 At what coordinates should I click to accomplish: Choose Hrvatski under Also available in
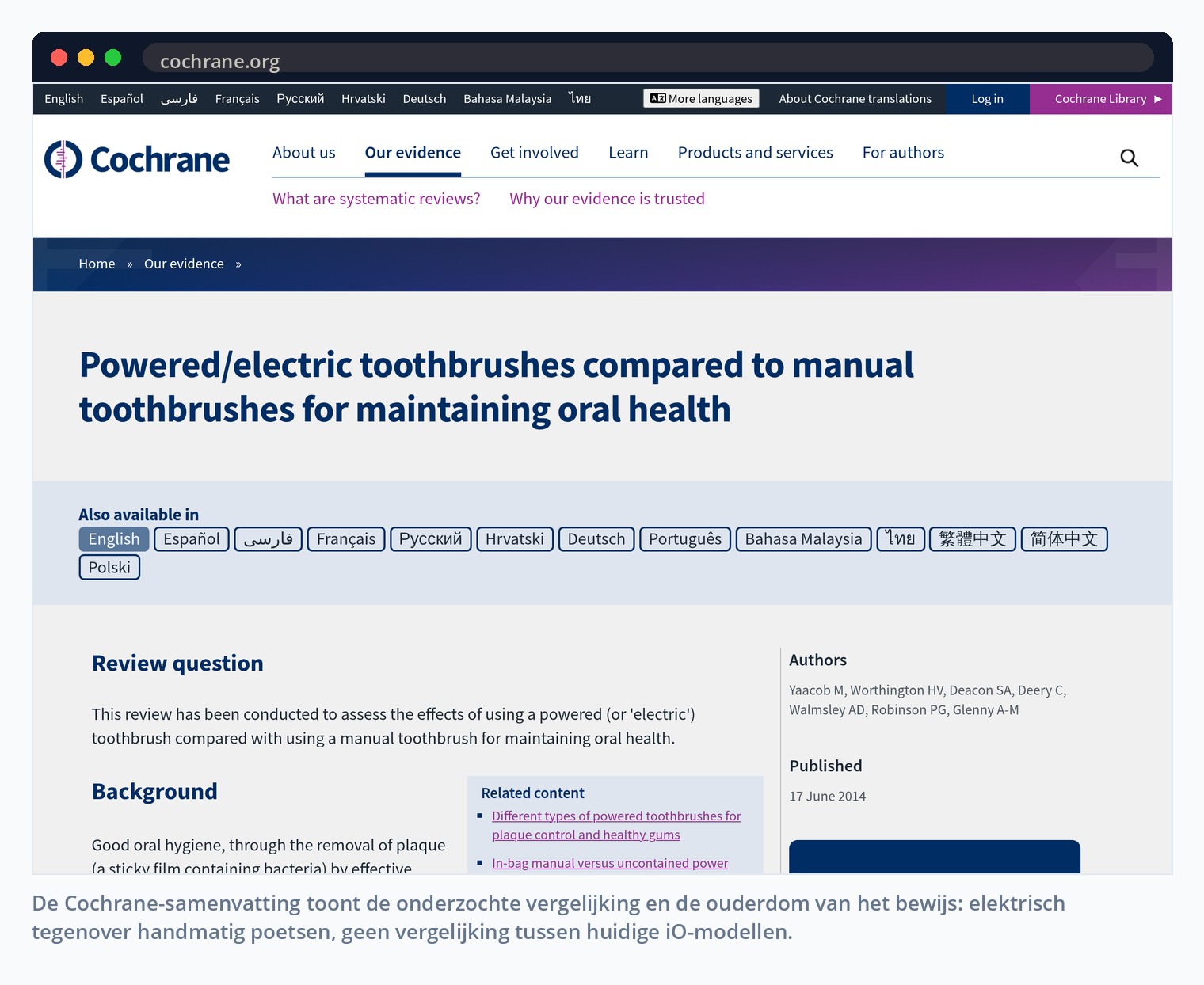(x=515, y=539)
